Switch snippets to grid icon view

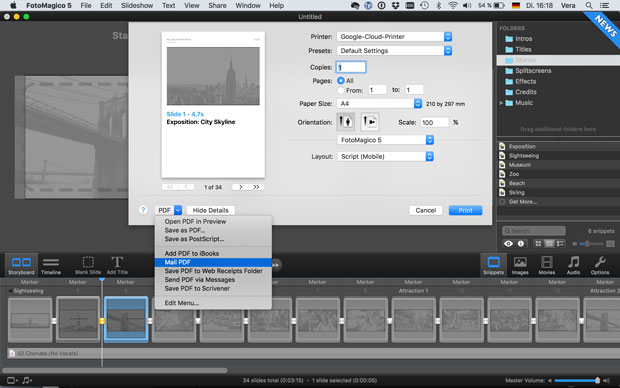(x=538, y=244)
